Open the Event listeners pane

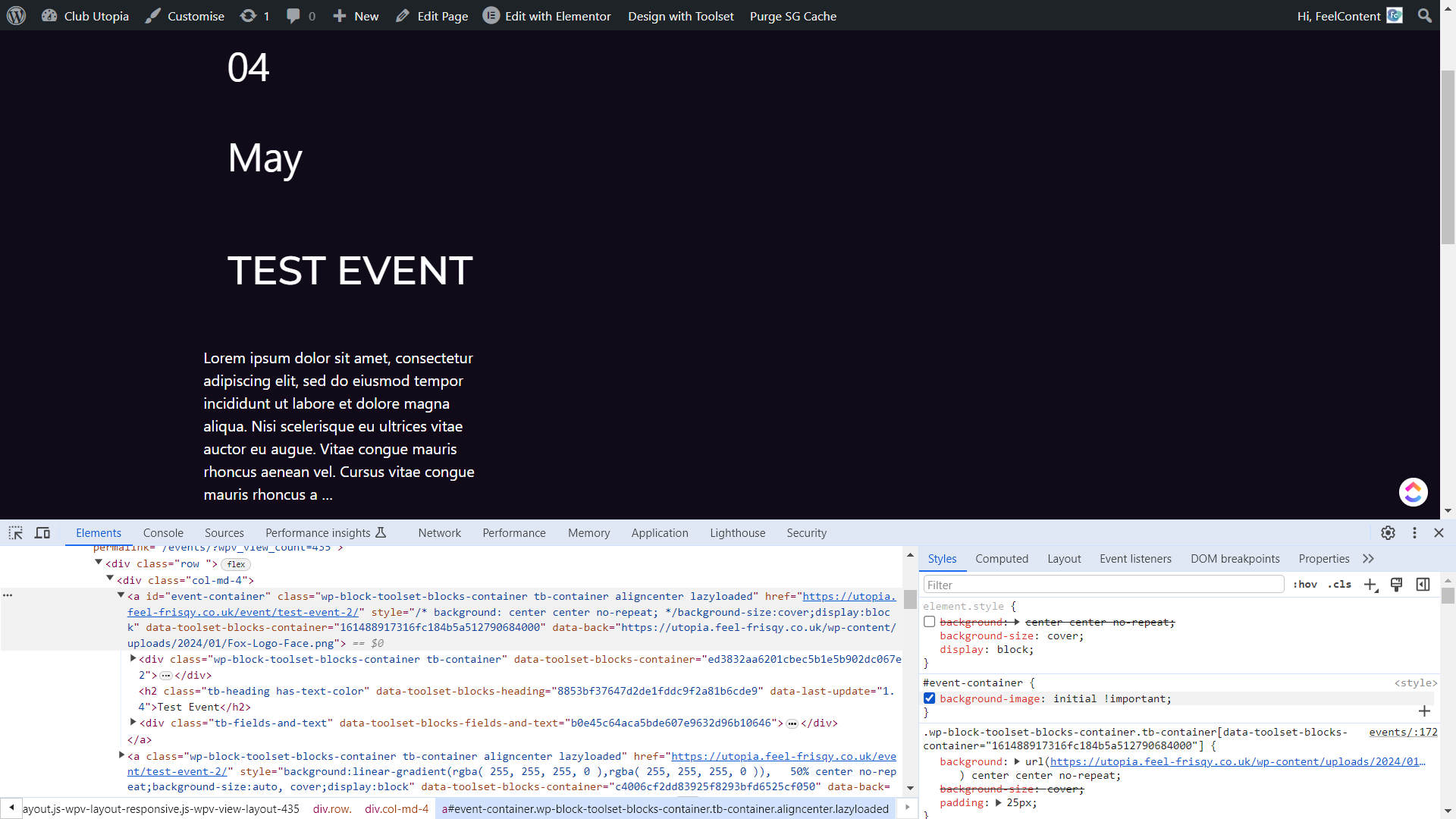[1135, 559]
